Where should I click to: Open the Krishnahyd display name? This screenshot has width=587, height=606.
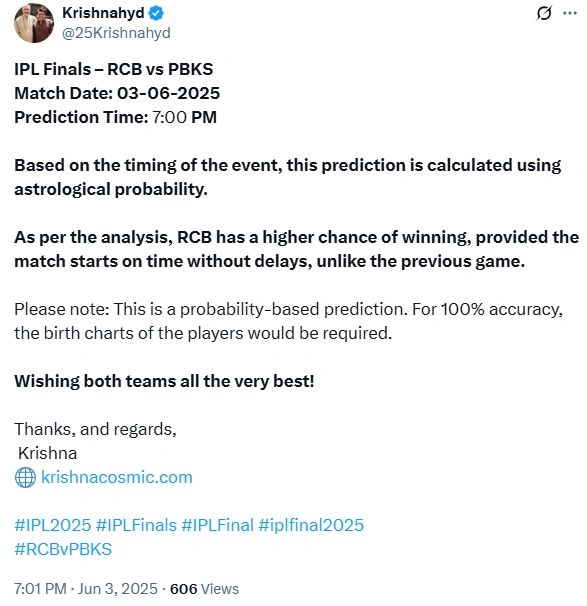[x=103, y=13]
